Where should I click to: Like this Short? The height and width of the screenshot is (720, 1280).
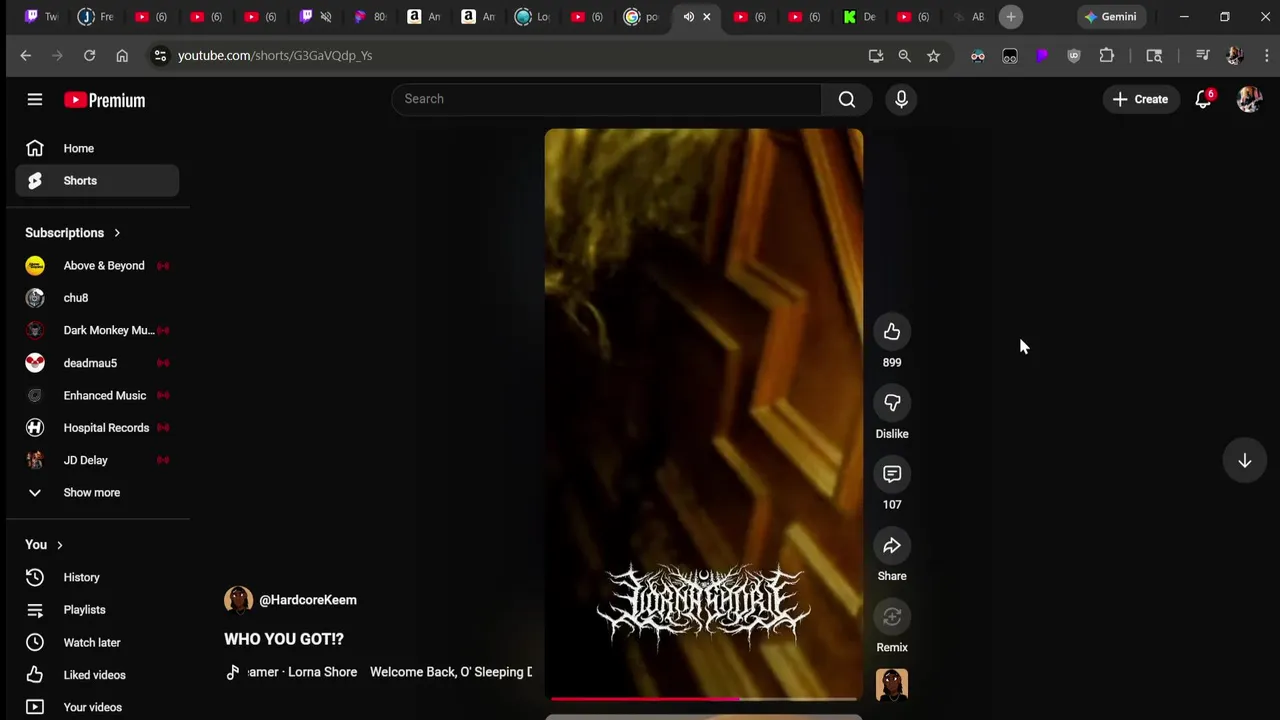[892, 332]
